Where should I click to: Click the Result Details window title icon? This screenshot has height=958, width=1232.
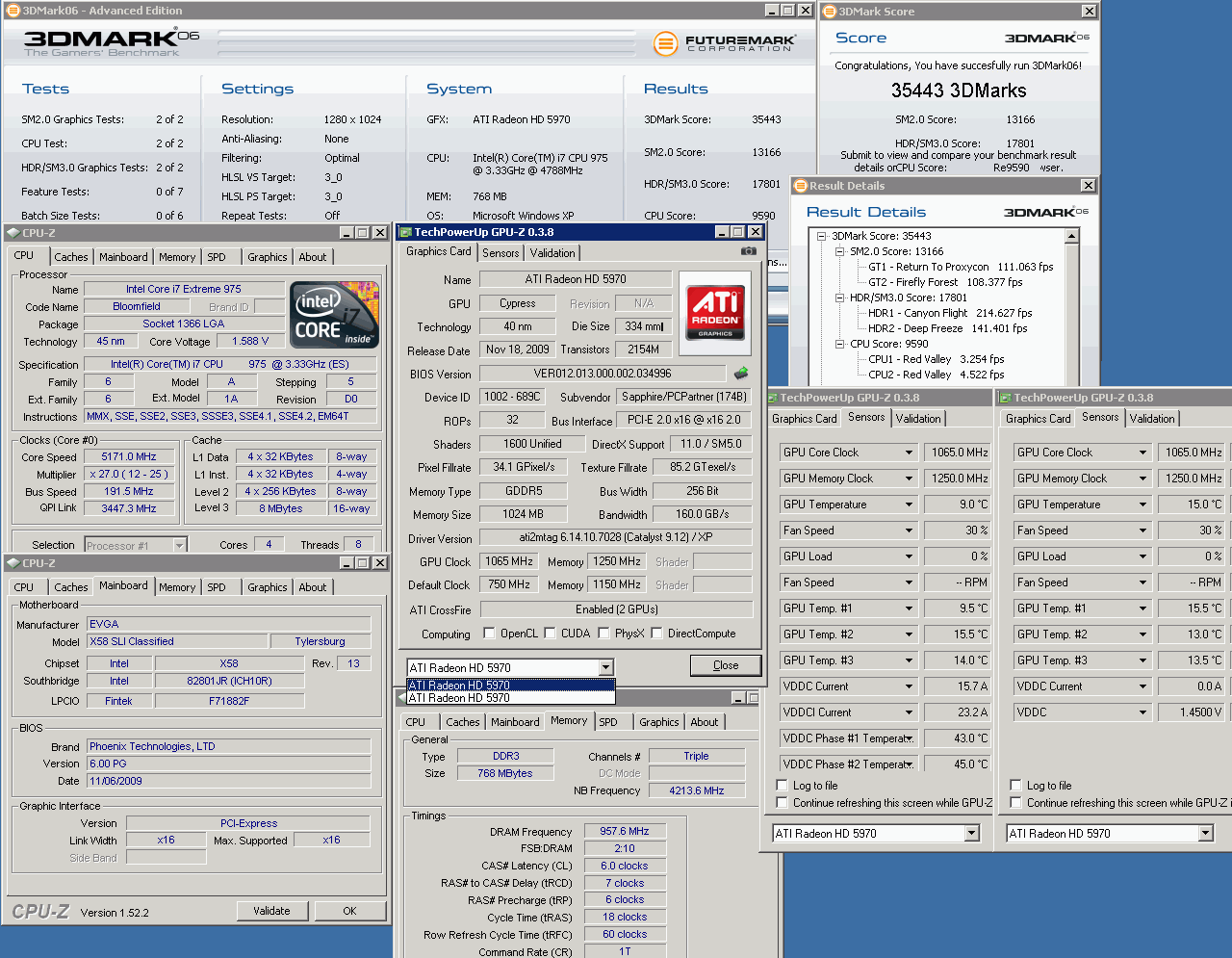[800, 186]
